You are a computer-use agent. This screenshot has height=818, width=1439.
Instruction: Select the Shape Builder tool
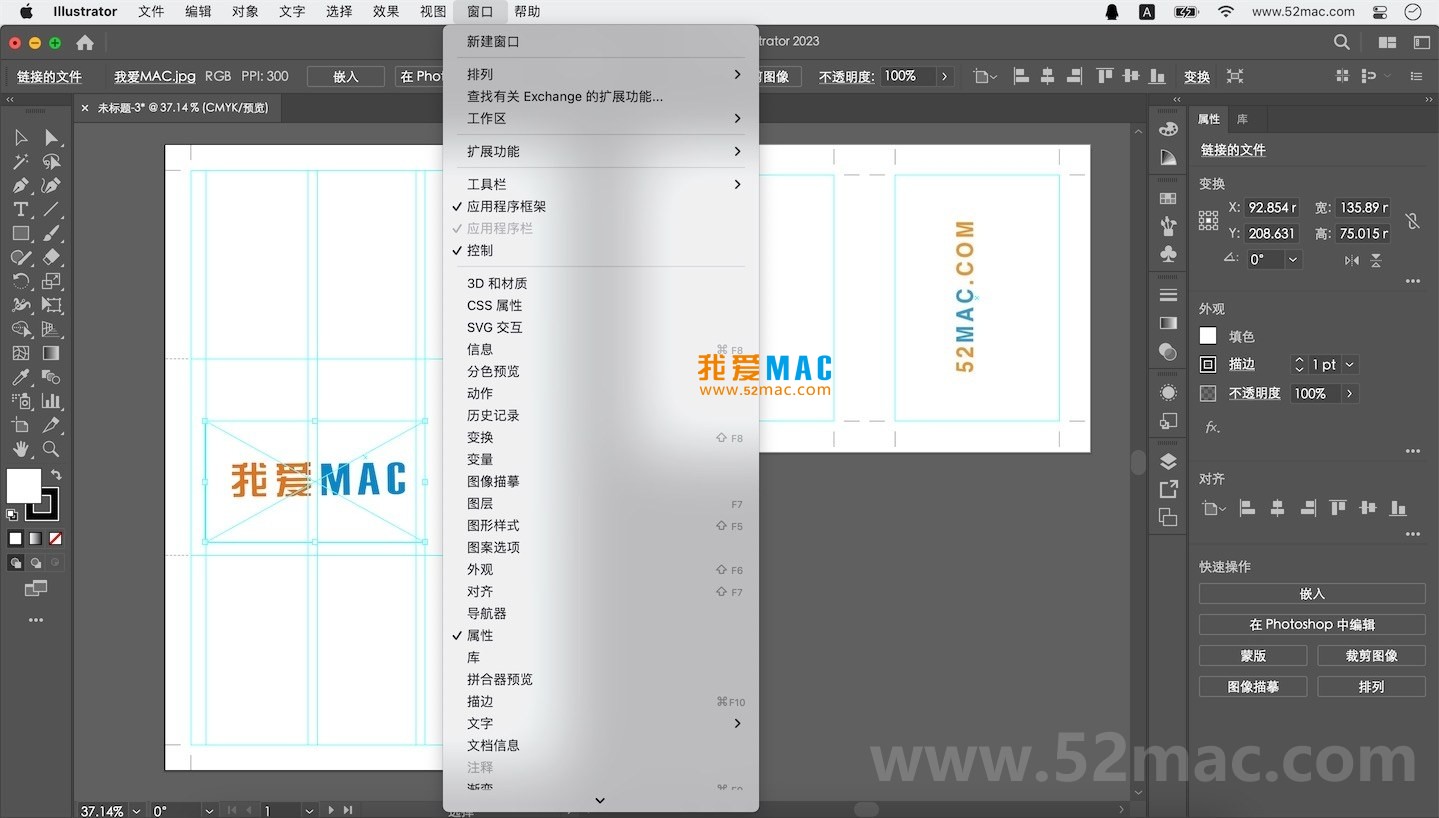point(21,329)
